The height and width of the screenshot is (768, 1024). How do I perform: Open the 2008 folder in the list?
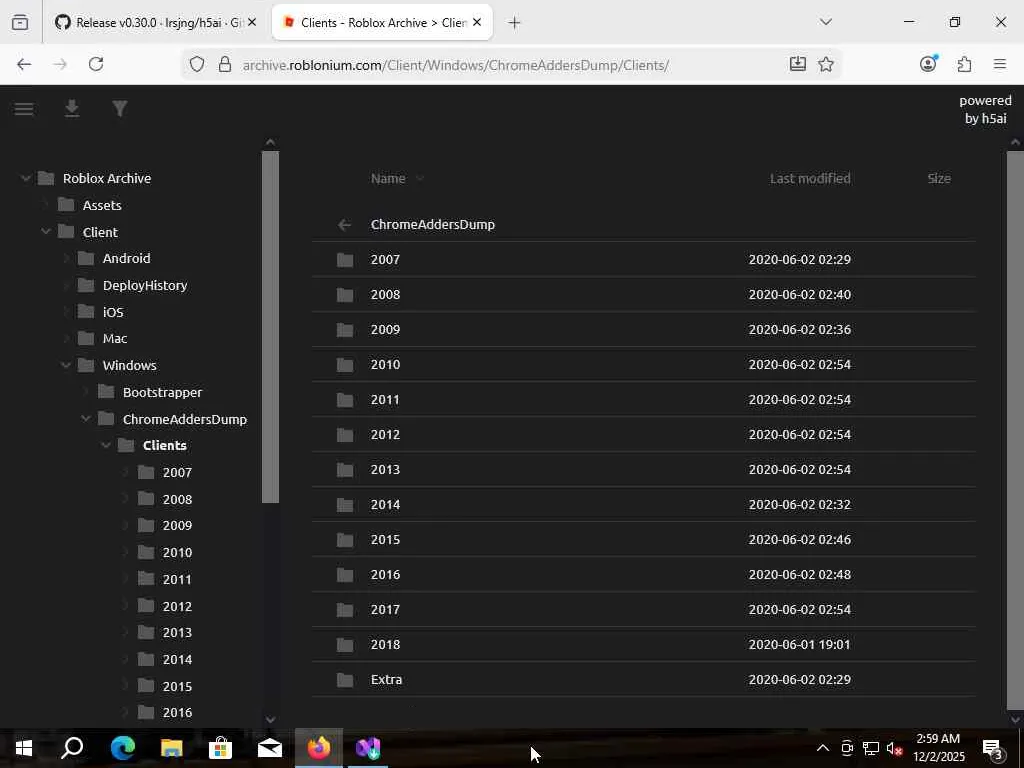pos(643,295)
